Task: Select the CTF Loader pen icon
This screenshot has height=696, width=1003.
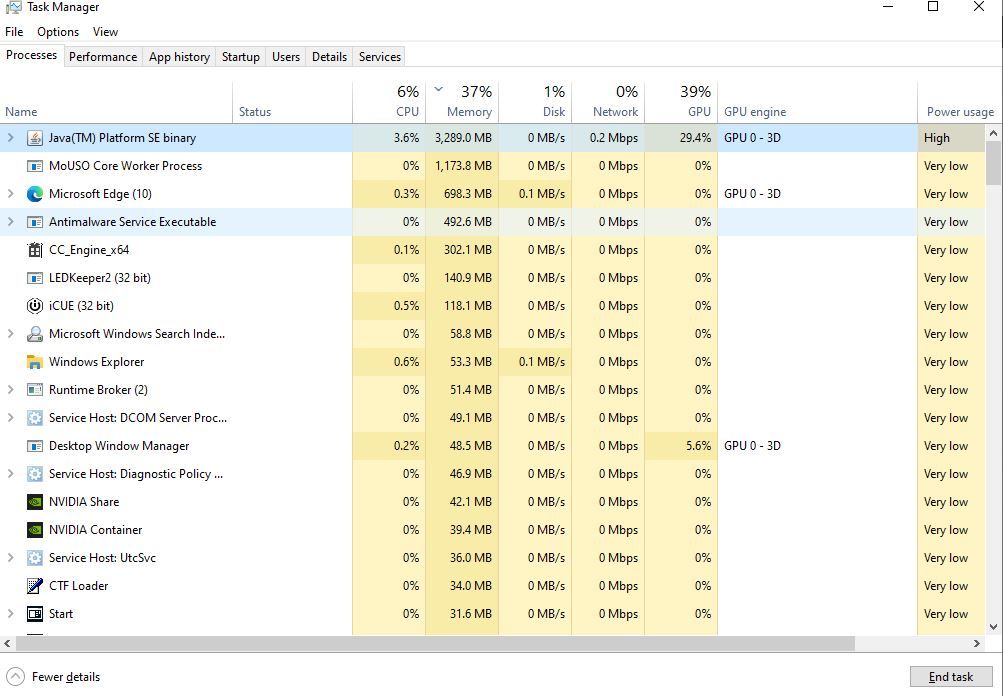Action: click(x=35, y=586)
